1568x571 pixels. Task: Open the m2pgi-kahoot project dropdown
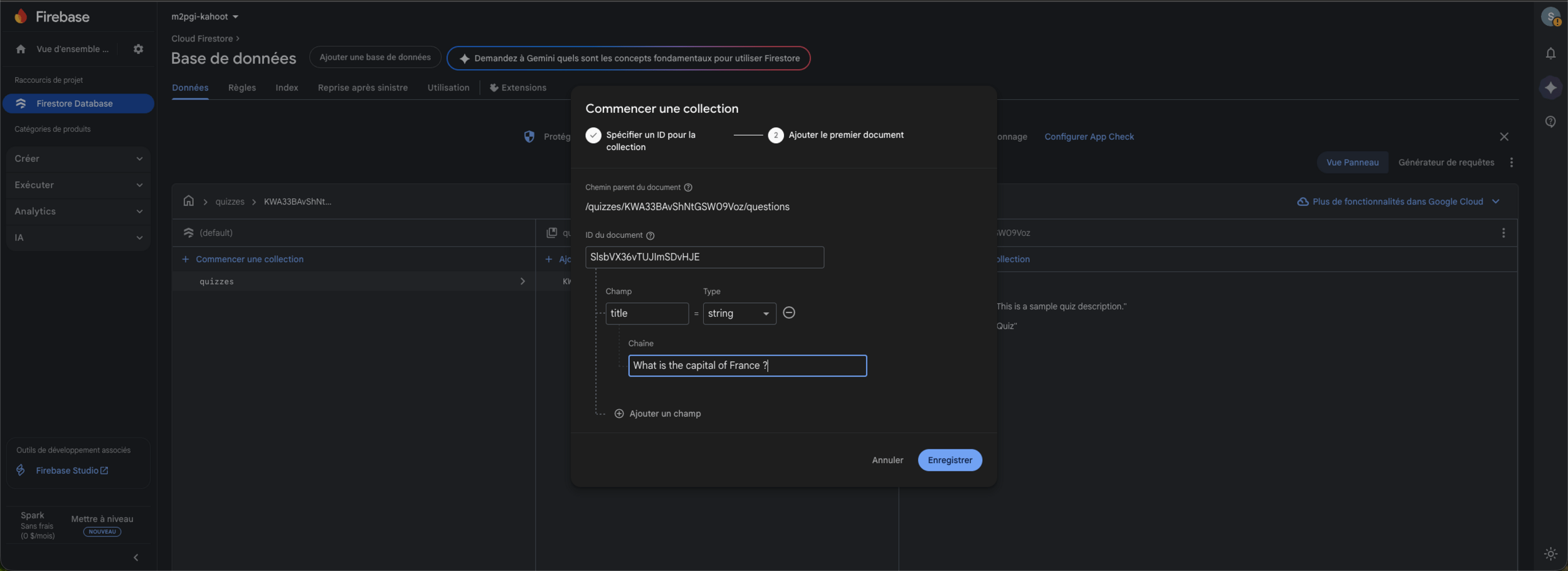click(x=205, y=17)
